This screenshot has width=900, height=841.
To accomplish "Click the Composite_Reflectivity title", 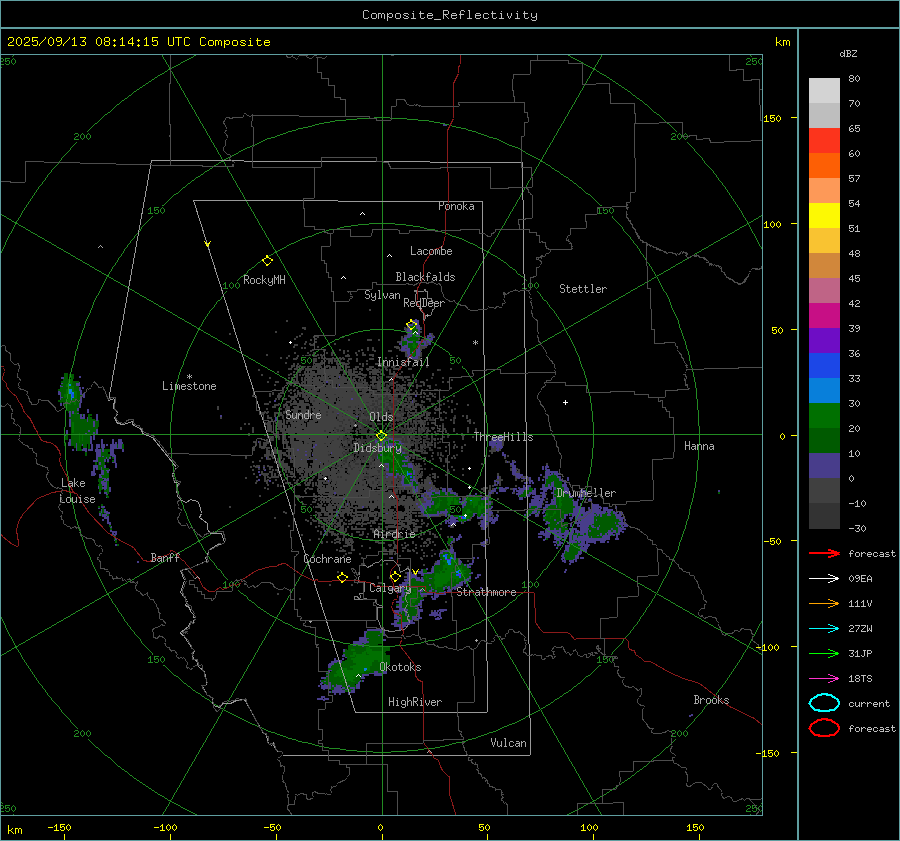I will pyautogui.click(x=450, y=15).
